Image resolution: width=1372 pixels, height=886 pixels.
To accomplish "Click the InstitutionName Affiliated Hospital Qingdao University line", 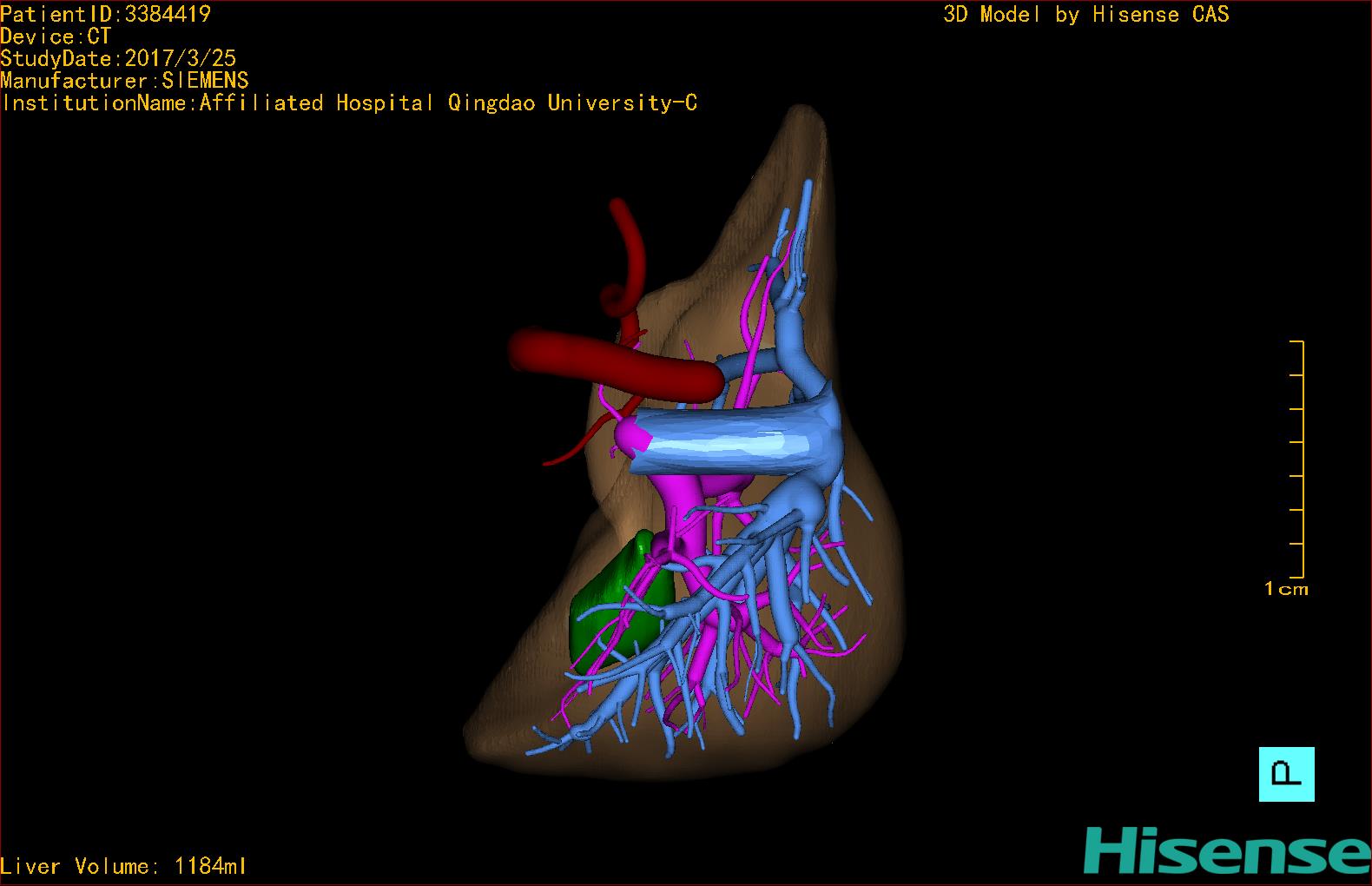I will [x=349, y=103].
